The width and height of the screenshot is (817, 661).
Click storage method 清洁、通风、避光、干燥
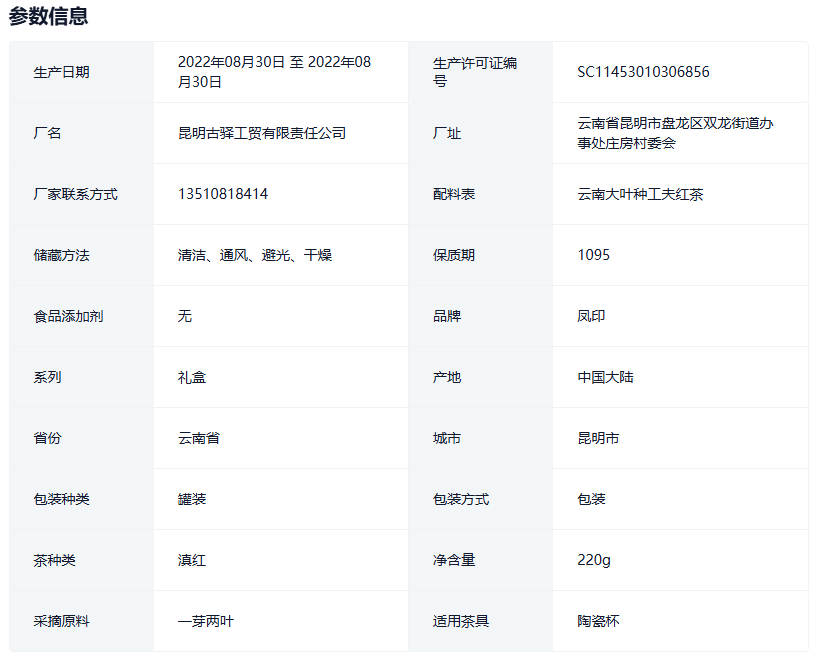pyautogui.click(x=254, y=255)
